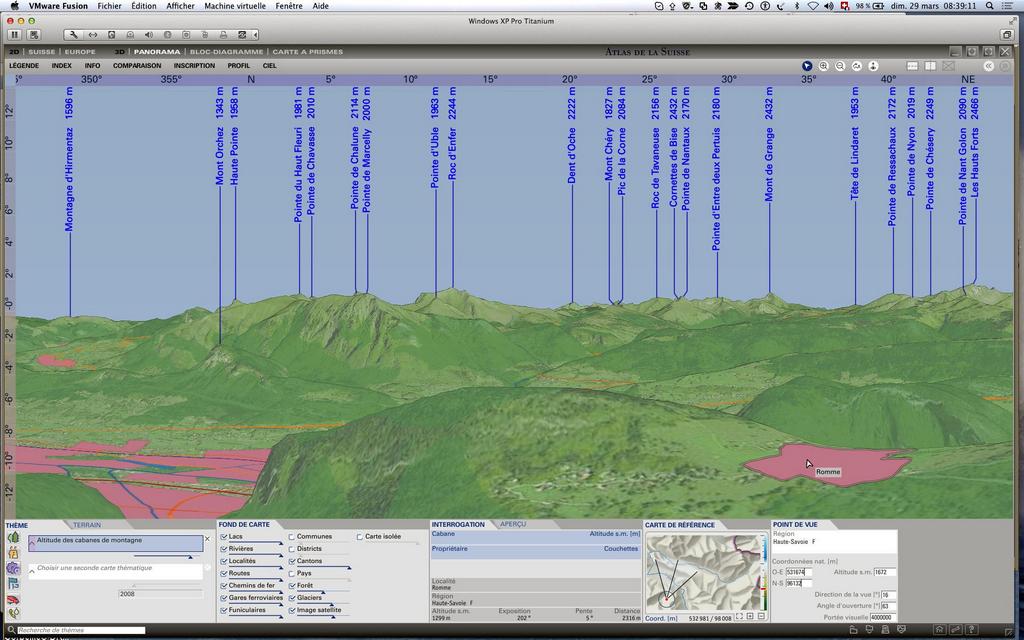
Task: Click the zoom out magnifier tool
Action: [x=840, y=66]
